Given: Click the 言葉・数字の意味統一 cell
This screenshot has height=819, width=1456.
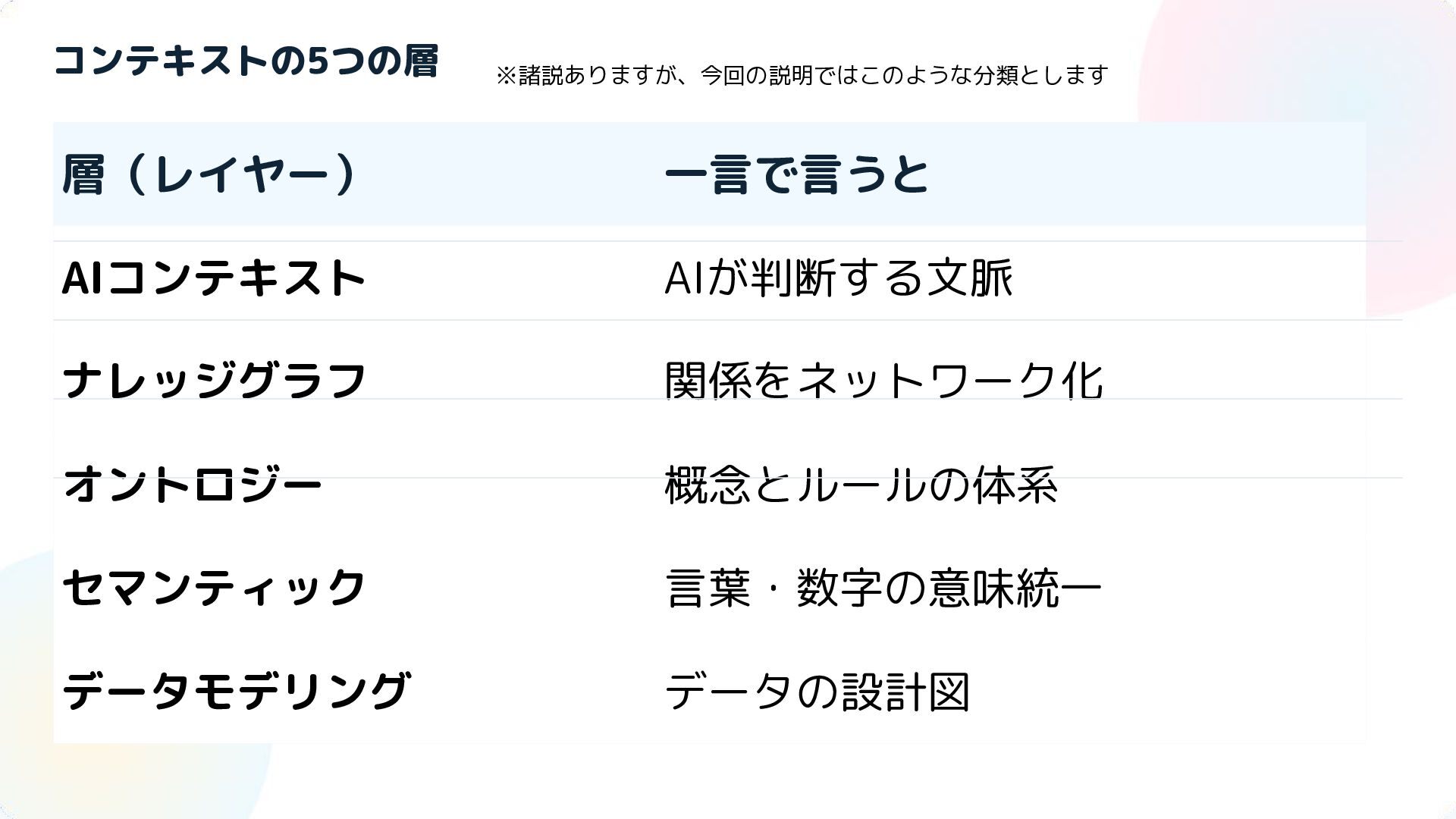Looking at the screenshot, I should (883, 588).
